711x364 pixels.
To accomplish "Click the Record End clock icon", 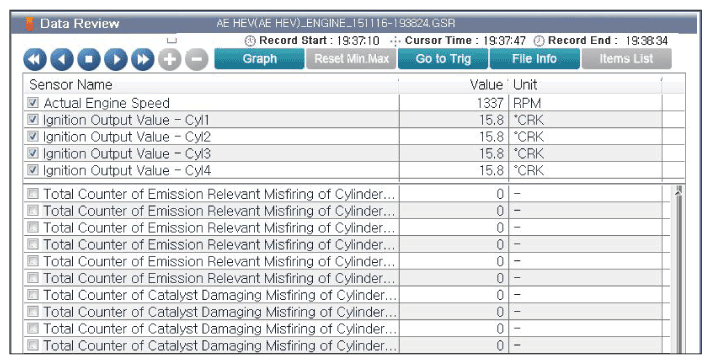I will (x=539, y=41).
